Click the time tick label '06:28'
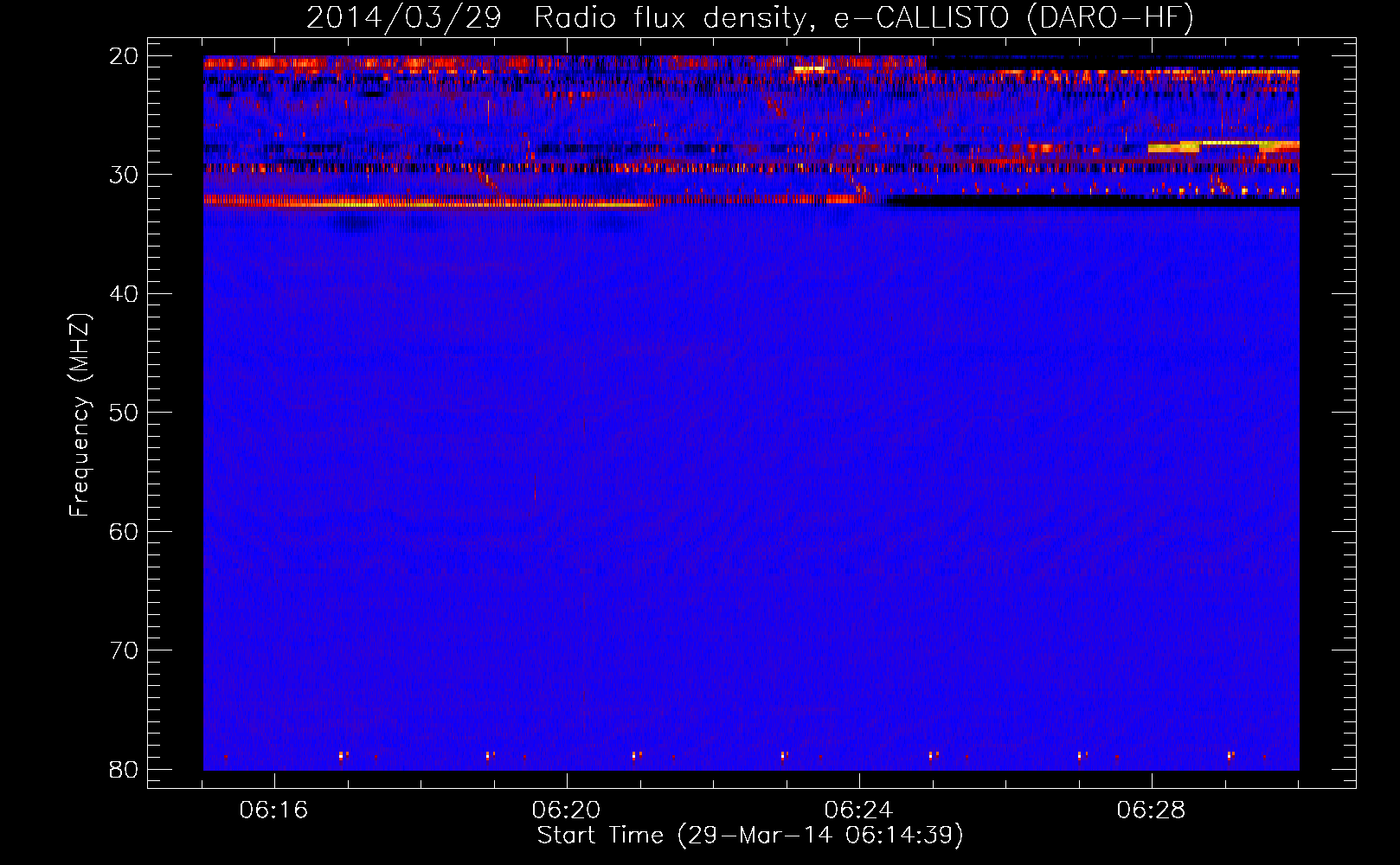 tap(1152, 811)
